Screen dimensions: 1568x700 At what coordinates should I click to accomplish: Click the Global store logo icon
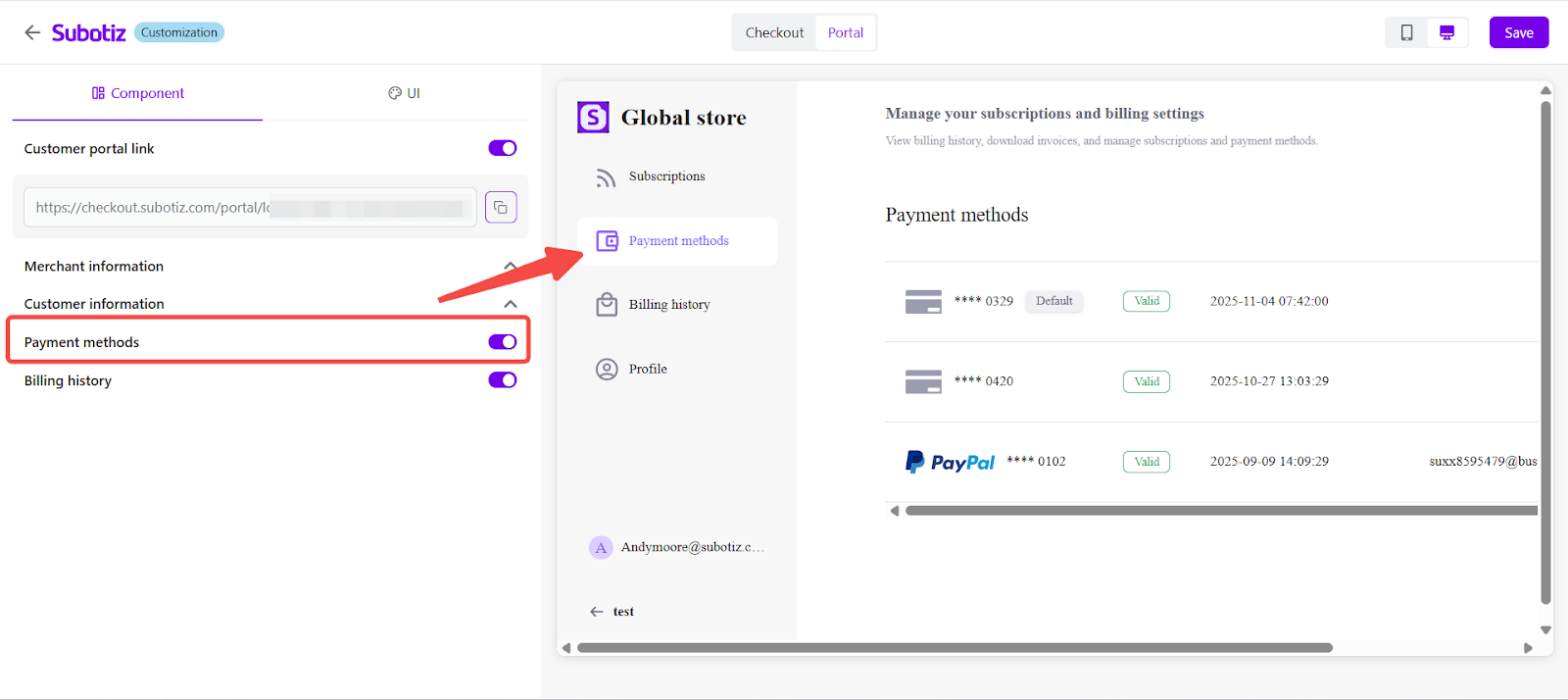593,118
